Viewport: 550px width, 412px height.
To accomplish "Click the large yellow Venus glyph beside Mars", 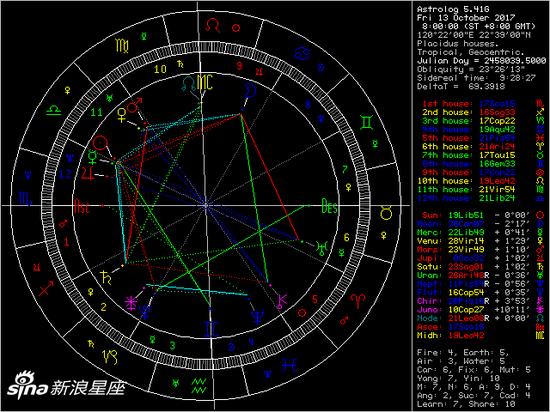I will coord(121,115).
